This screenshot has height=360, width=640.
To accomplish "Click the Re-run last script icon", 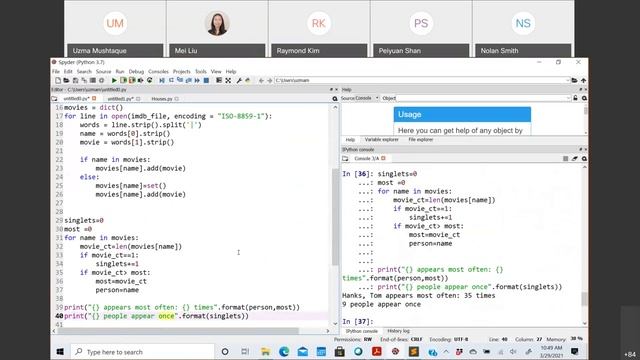I will [150, 80].
